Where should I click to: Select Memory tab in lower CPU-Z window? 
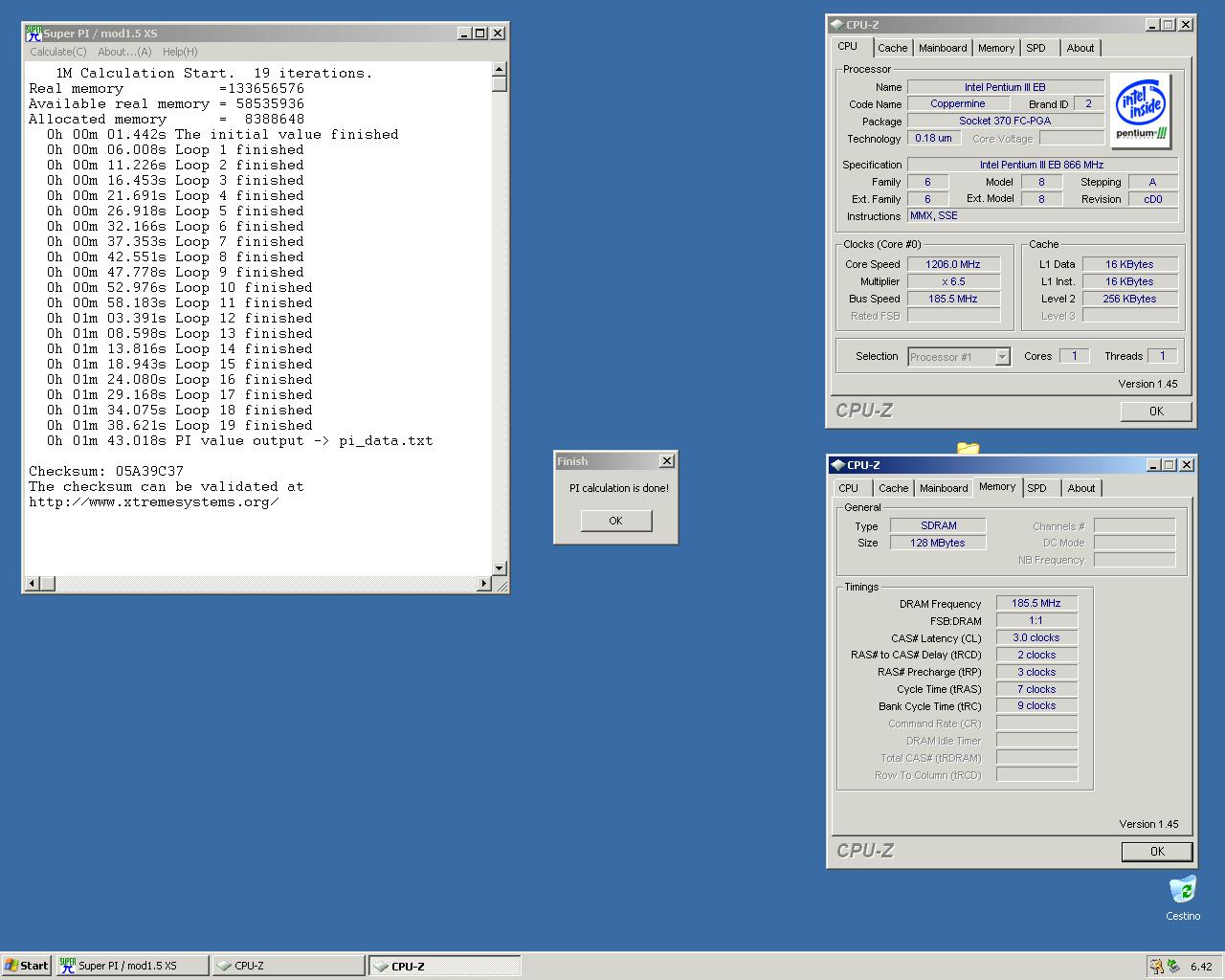pos(997,486)
